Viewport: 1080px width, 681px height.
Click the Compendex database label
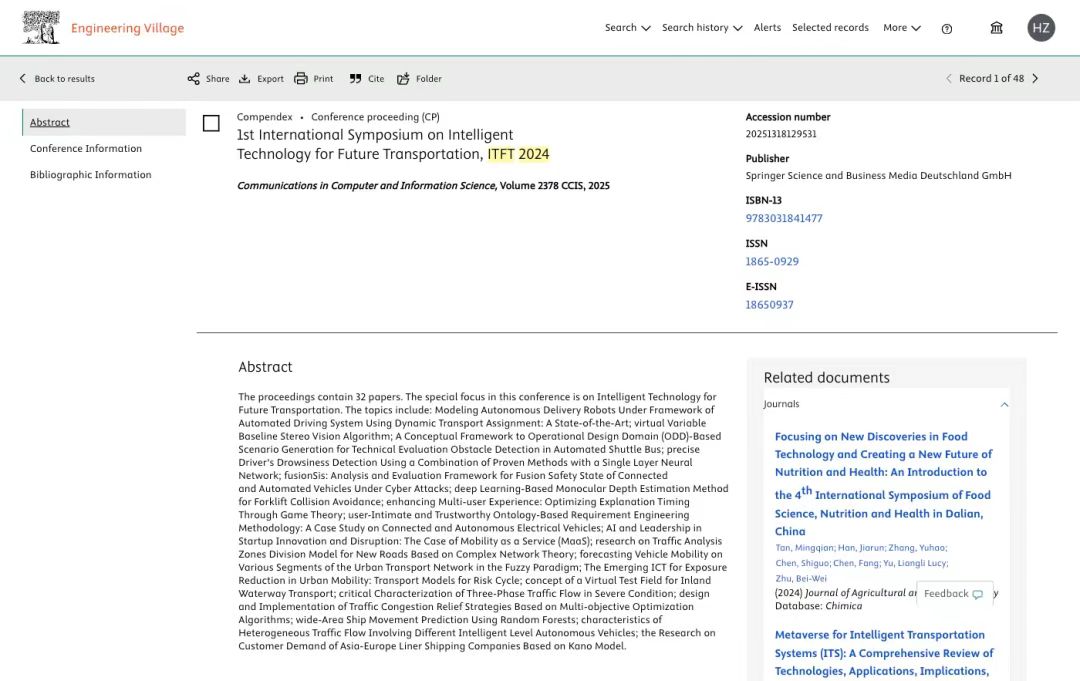click(x=264, y=117)
